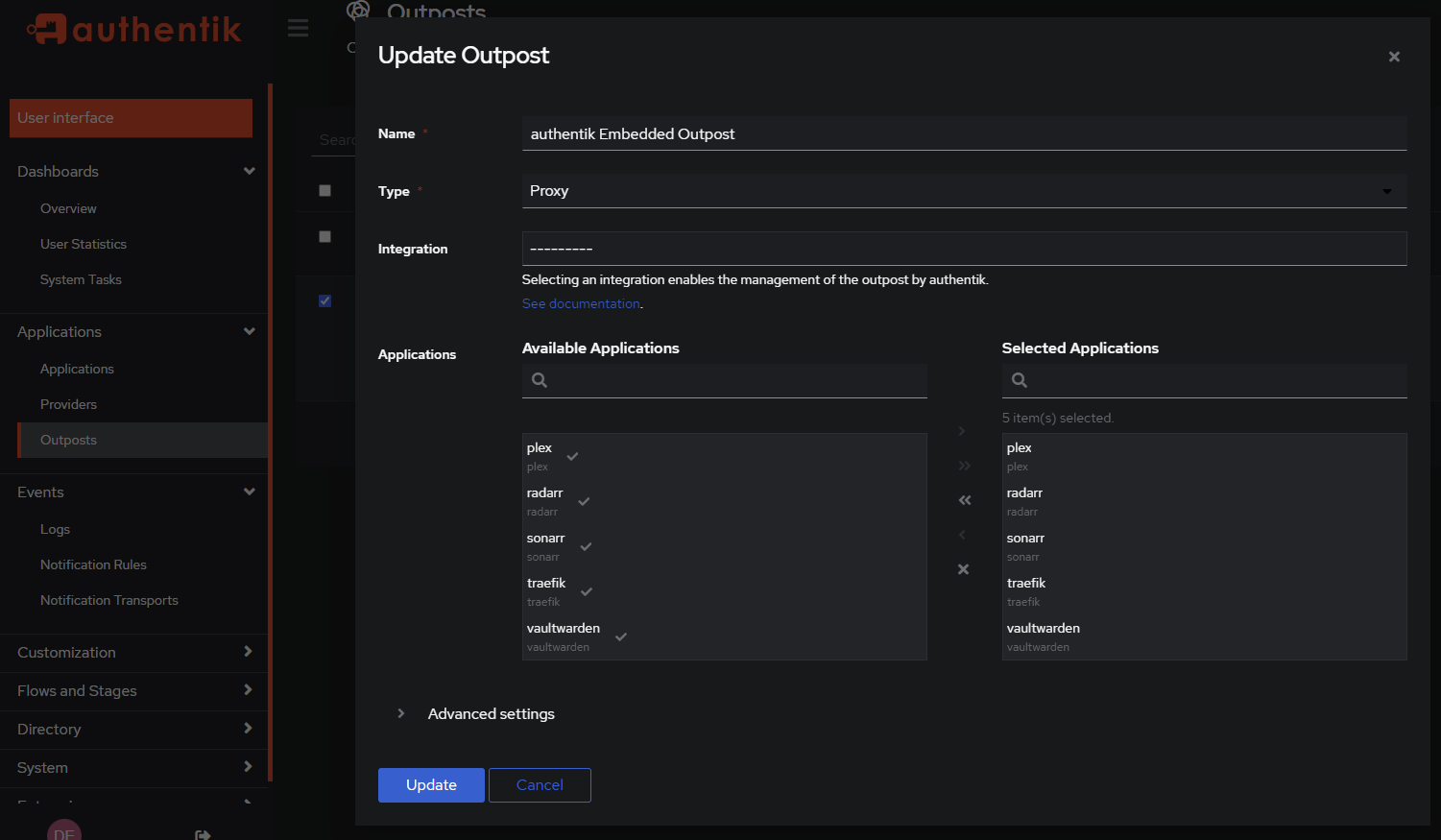
Task: Click the authentik logo
Action: [134, 30]
